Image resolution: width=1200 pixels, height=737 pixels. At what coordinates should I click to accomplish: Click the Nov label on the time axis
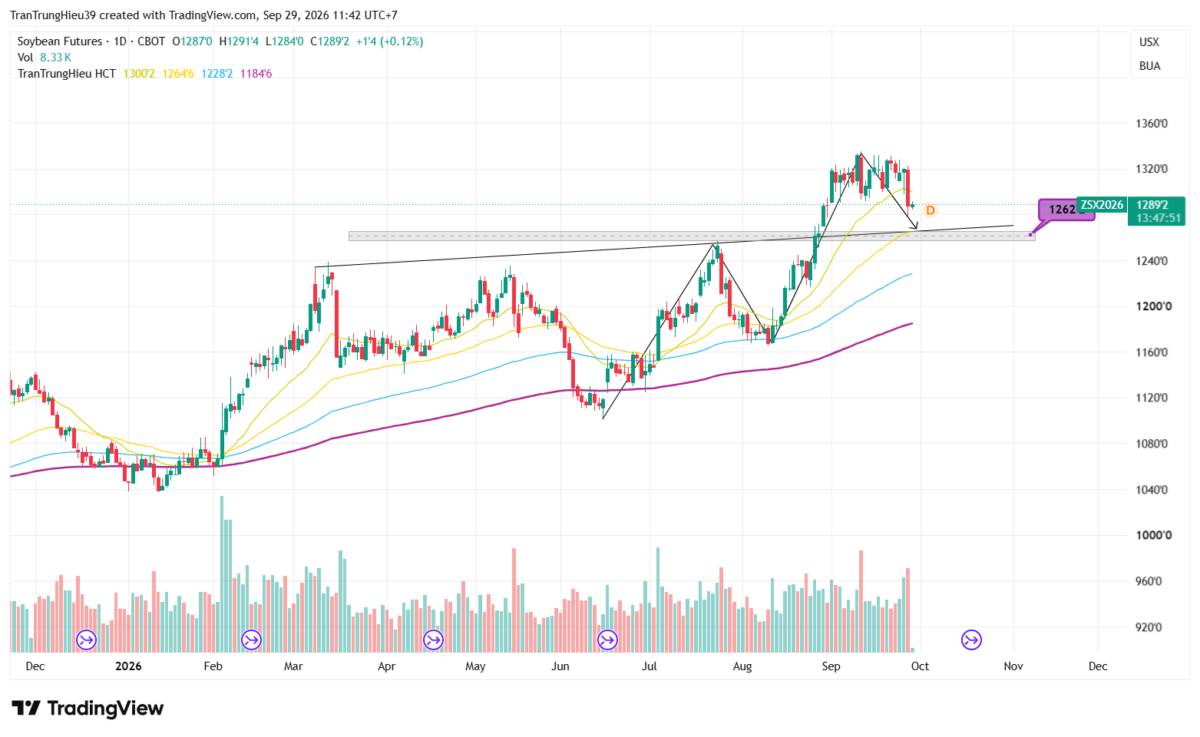coord(1013,666)
